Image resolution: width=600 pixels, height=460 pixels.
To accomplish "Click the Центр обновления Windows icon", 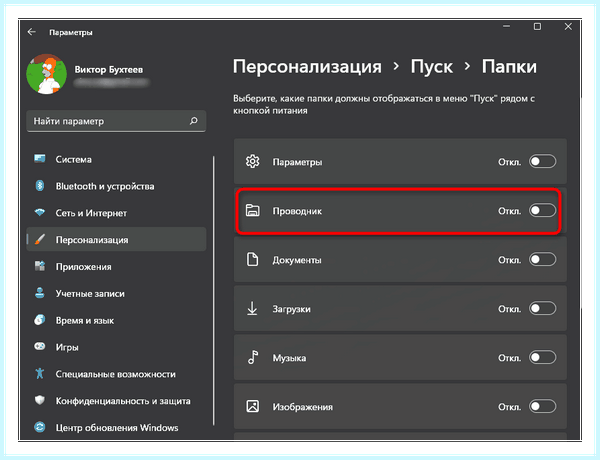I will point(40,427).
